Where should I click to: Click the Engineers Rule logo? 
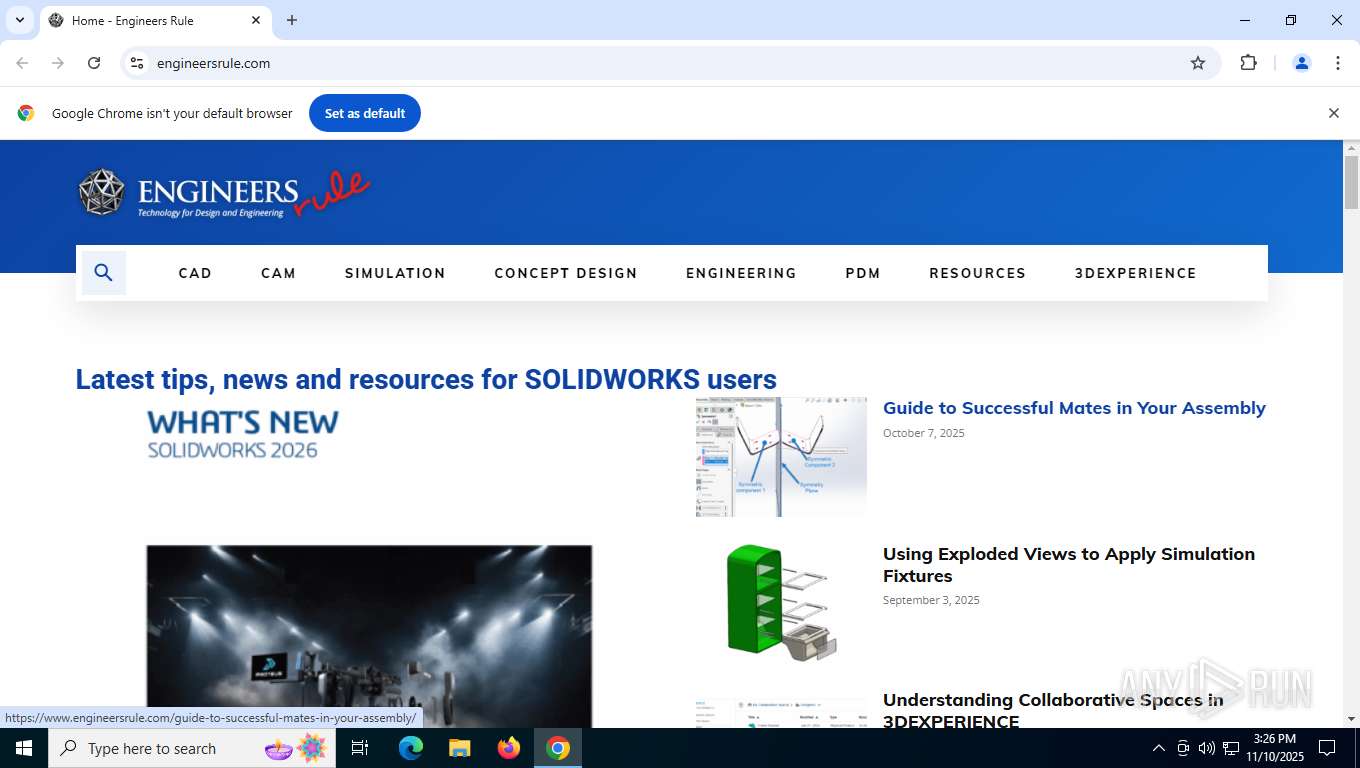pos(225,193)
